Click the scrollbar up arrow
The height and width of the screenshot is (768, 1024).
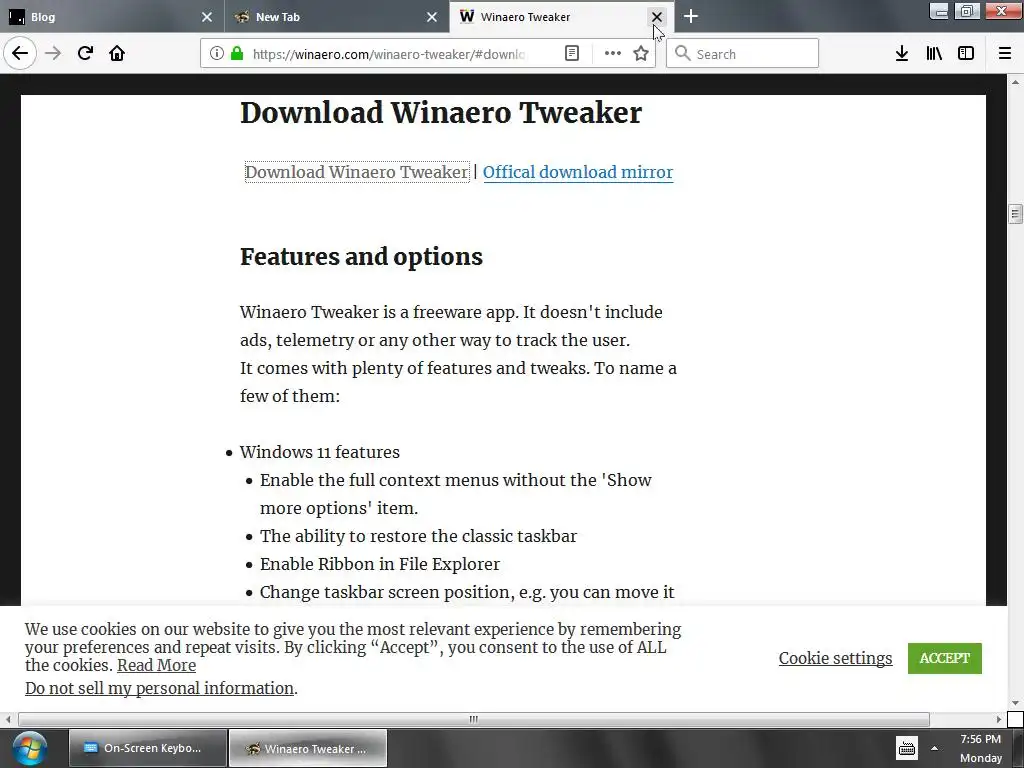1015,82
